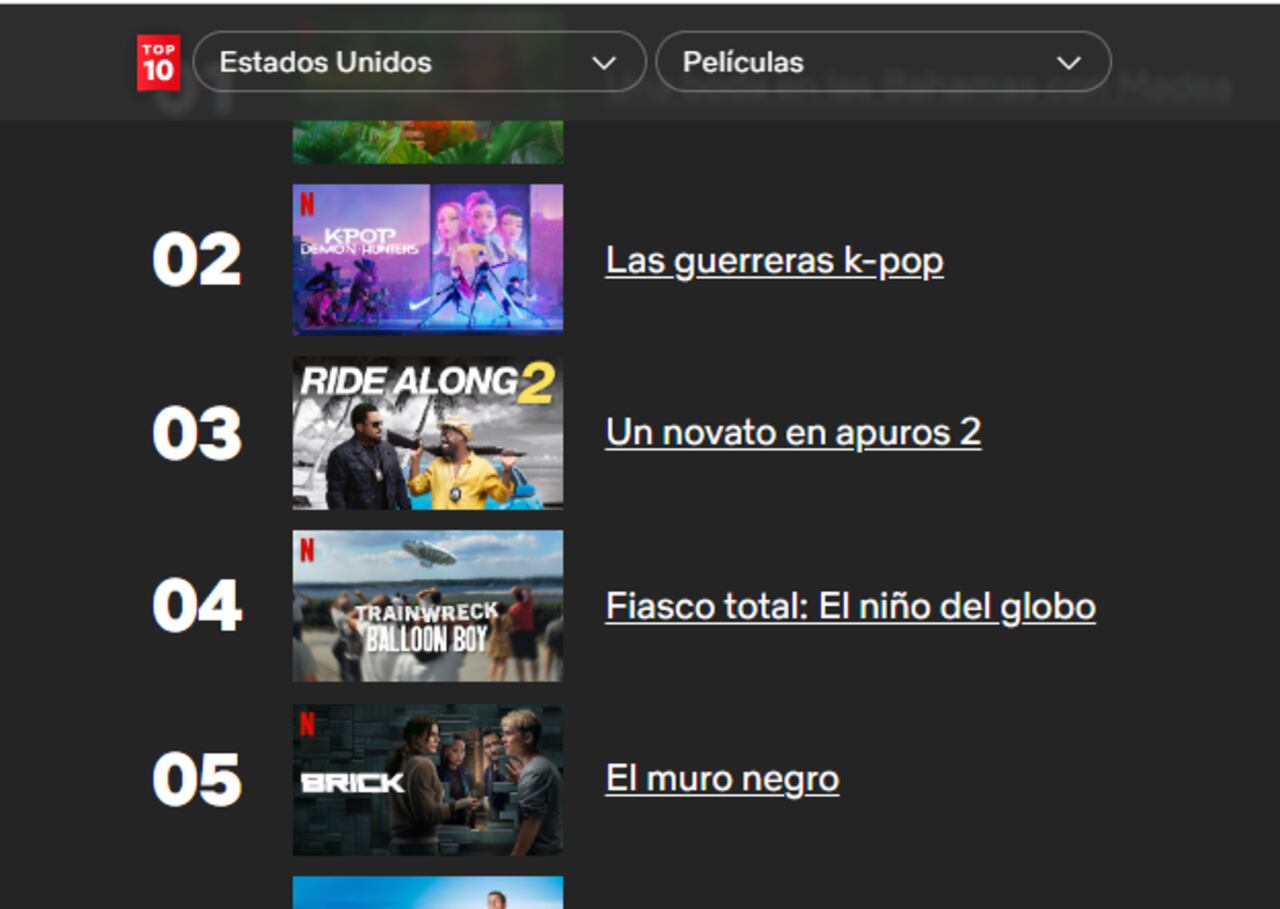Click the Brick poster artwork
This screenshot has width=1280, height=909.
428,778
